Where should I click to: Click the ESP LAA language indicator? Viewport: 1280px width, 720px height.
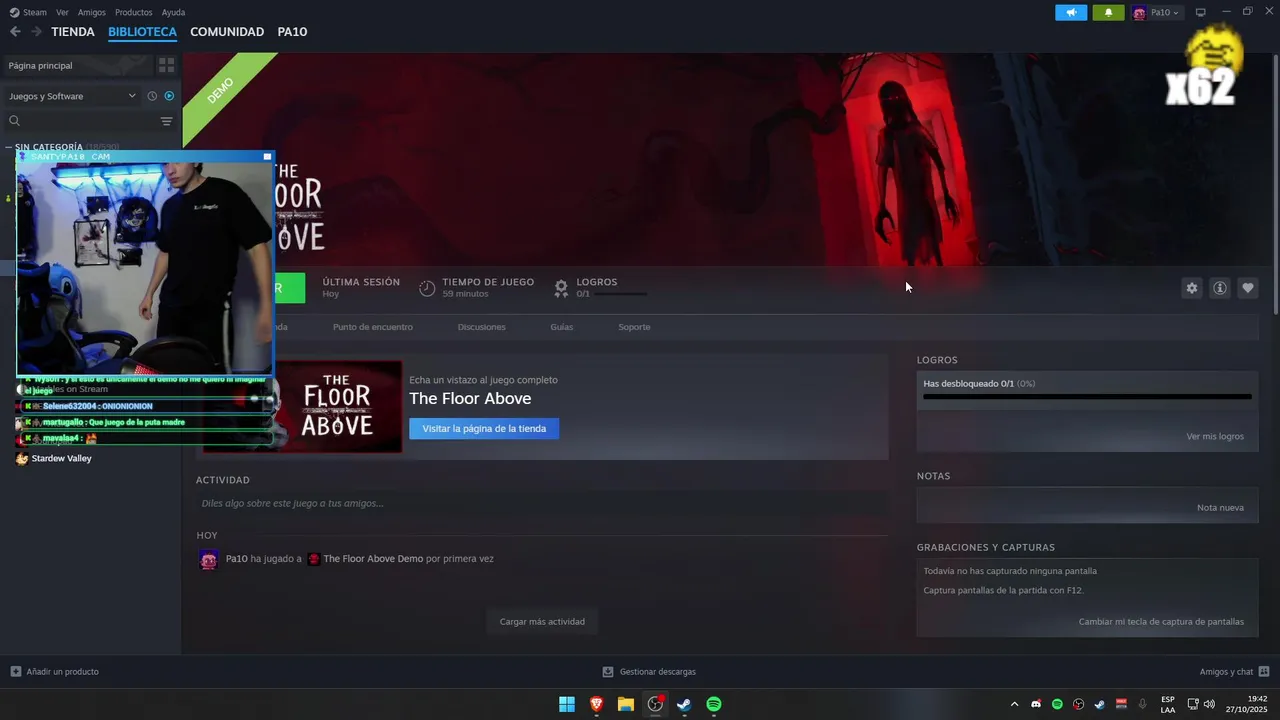1168,704
